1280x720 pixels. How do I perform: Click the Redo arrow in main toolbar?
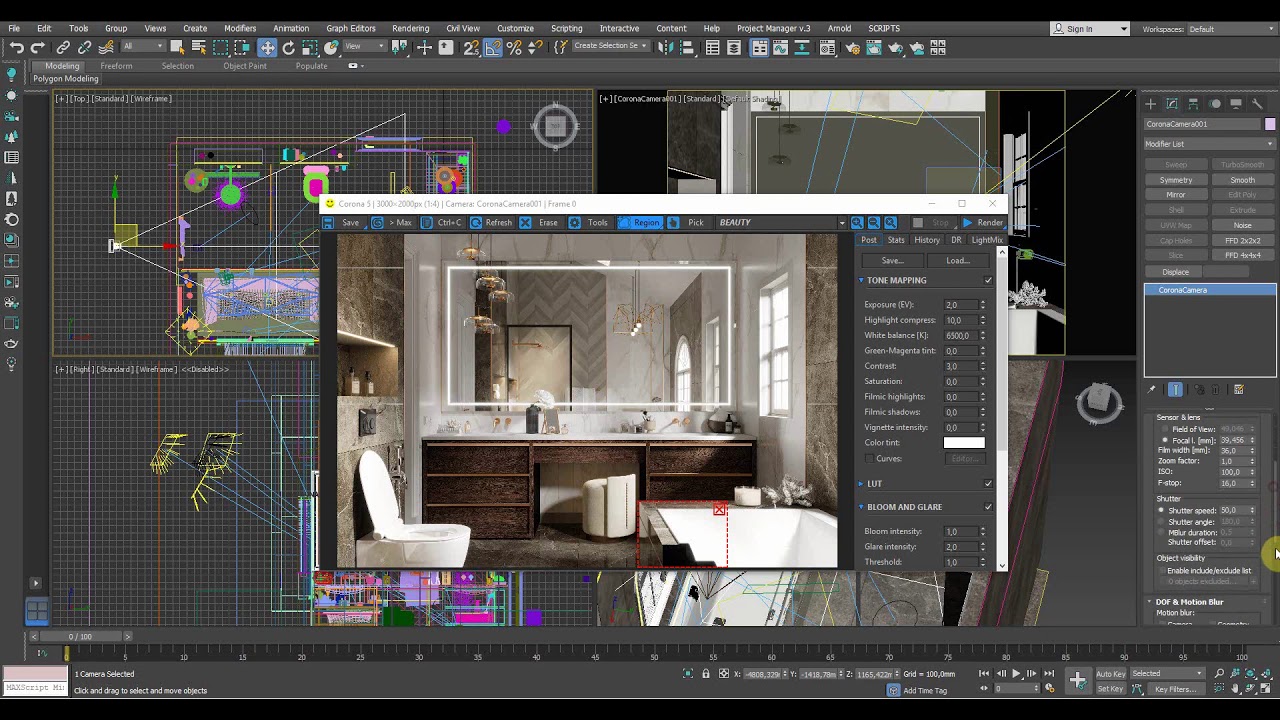pyautogui.click(x=38, y=48)
